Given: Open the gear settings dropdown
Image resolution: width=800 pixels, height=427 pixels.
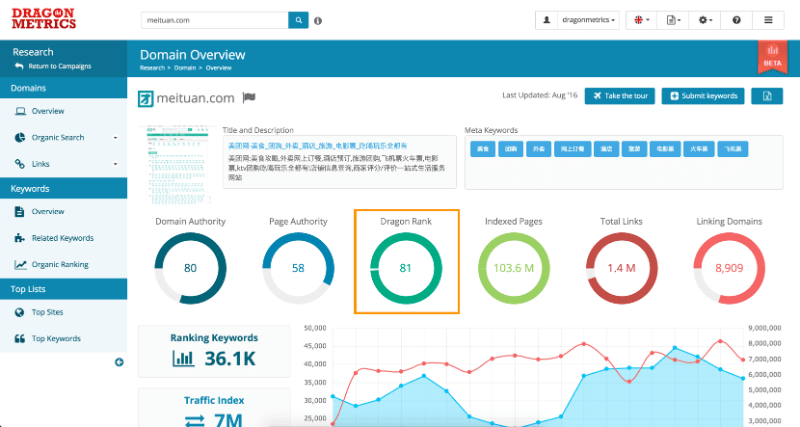Looking at the screenshot, I should coord(705,20).
